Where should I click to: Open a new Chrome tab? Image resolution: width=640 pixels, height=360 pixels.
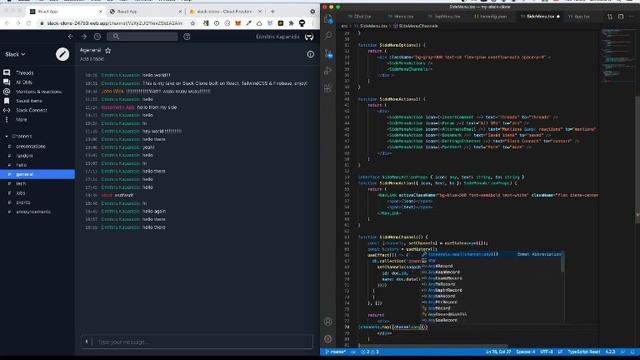click(x=273, y=11)
